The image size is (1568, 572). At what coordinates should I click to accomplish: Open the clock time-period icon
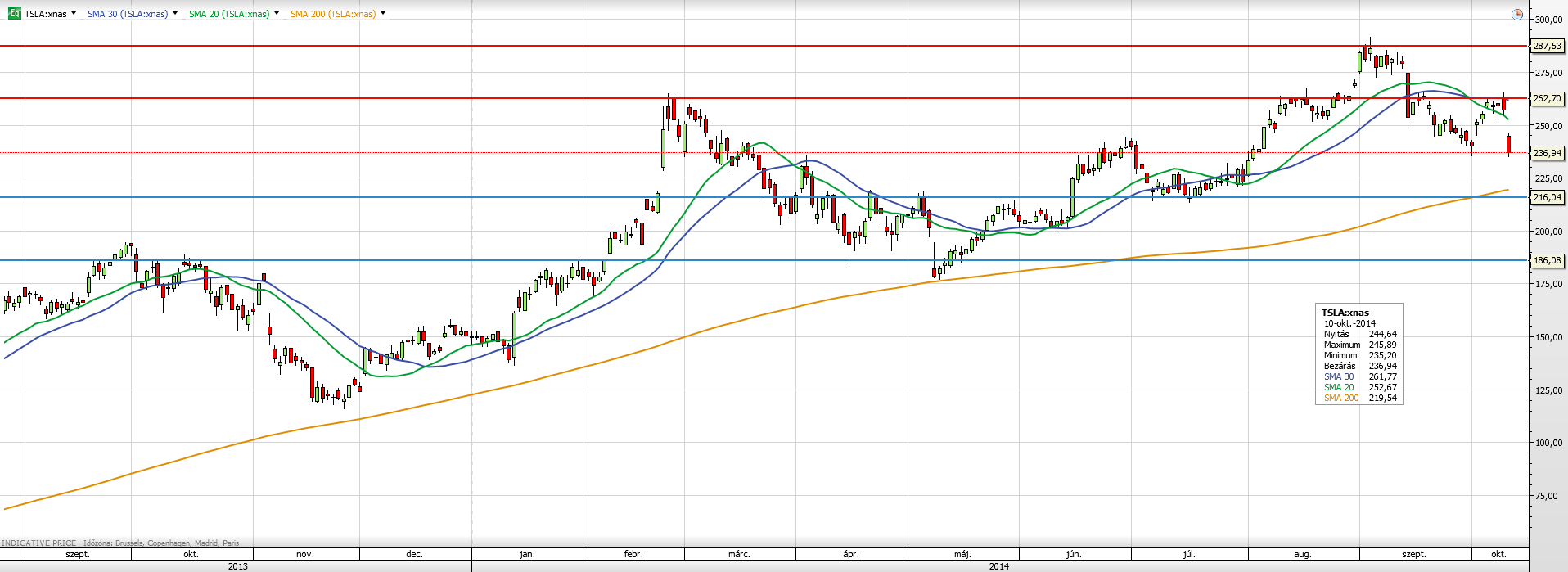tap(1516, 15)
